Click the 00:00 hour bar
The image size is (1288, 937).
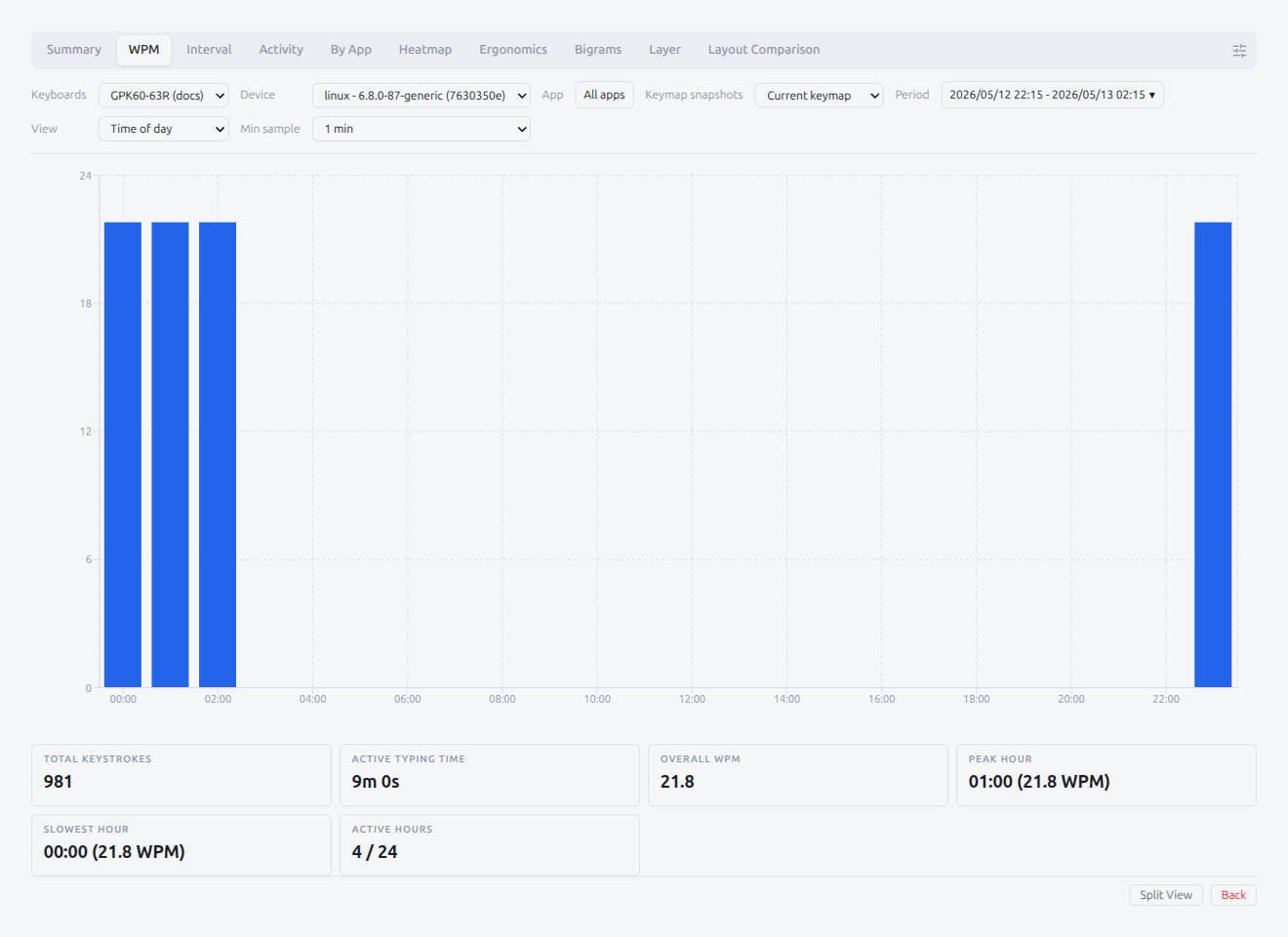[123, 455]
